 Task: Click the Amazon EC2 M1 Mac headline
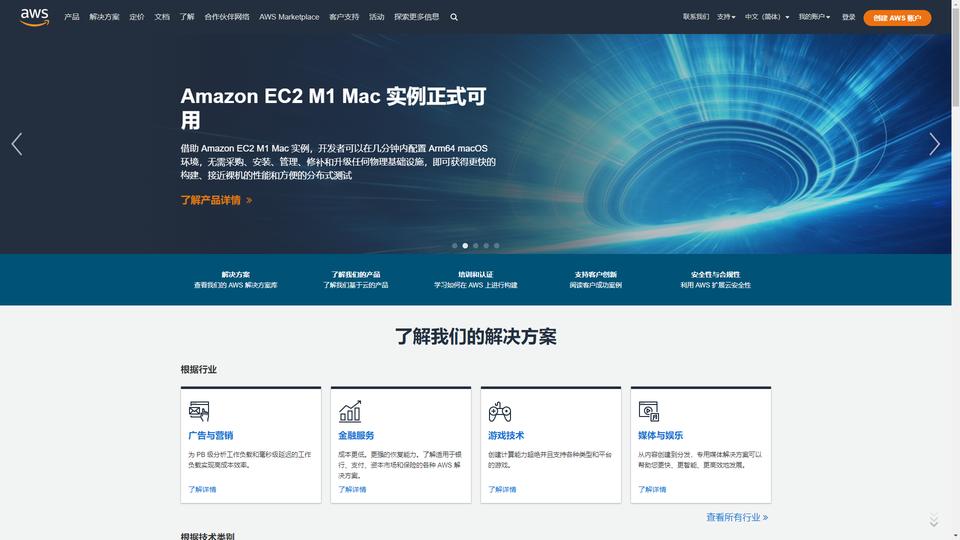[x=333, y=108]
